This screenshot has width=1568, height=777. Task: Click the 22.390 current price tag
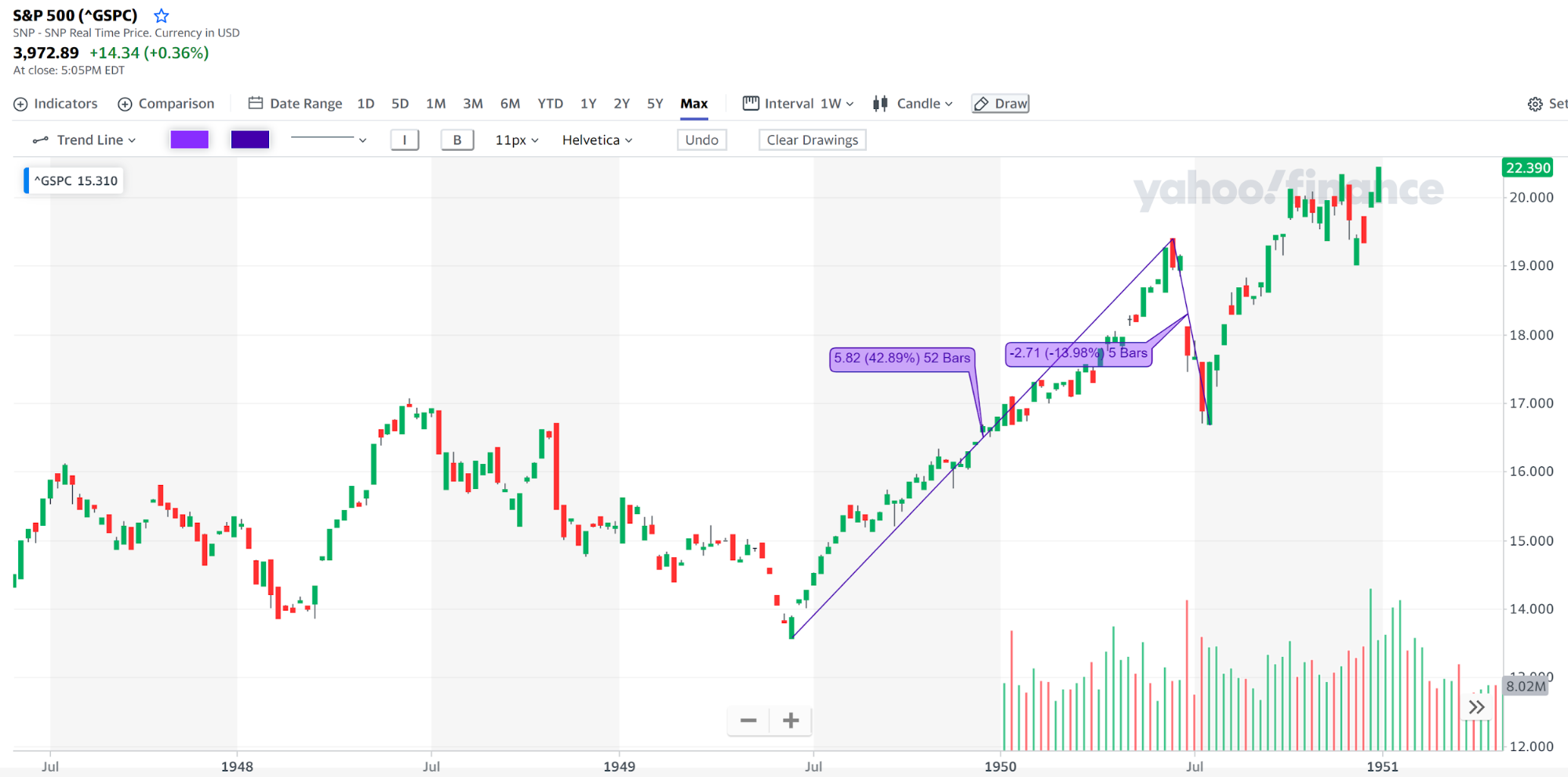(x=1528, y=168)
